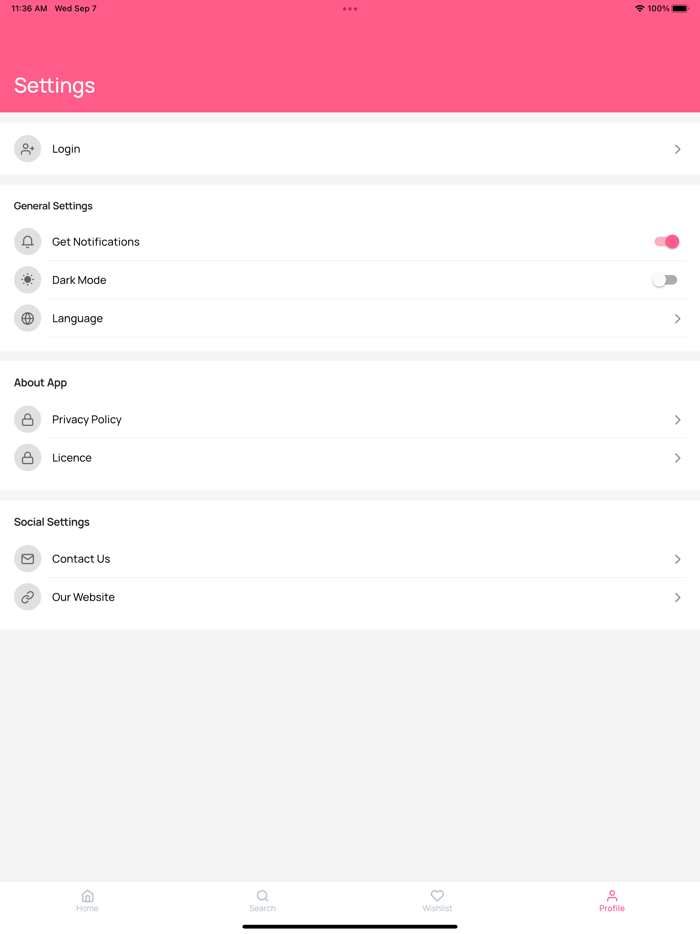Open the Login row chevron
The width and height of the screenshot is (700, 934).
(x=677, y=149)
